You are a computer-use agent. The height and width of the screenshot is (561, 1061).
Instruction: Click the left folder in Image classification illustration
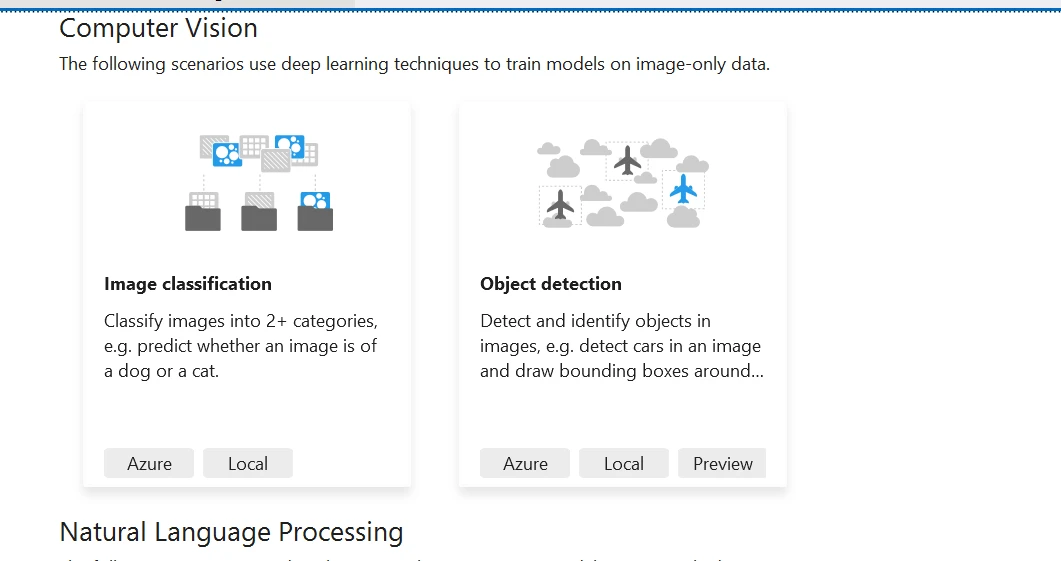tap(203, 218)
